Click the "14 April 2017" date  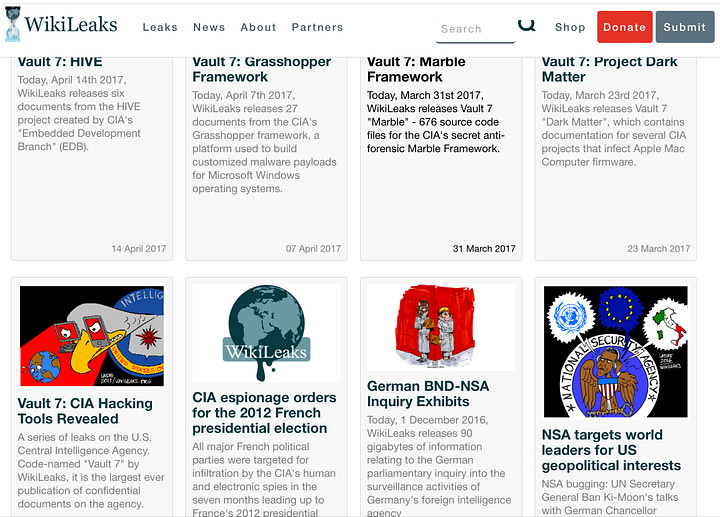coord(139,248)
